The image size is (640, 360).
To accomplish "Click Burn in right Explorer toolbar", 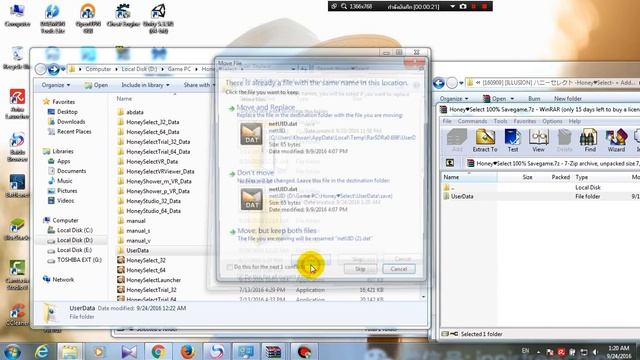I will click(x=534, y=98).
